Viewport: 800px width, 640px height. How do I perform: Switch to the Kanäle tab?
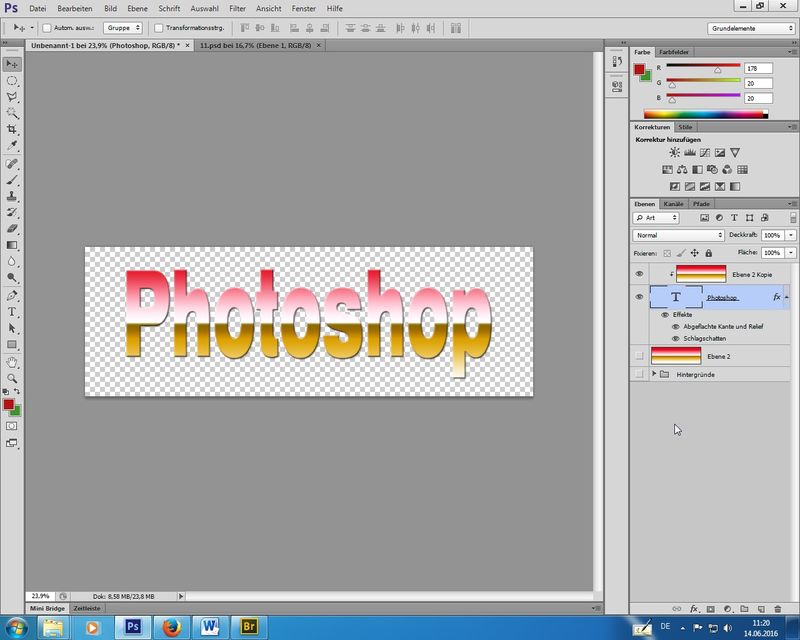click(674, 204)
